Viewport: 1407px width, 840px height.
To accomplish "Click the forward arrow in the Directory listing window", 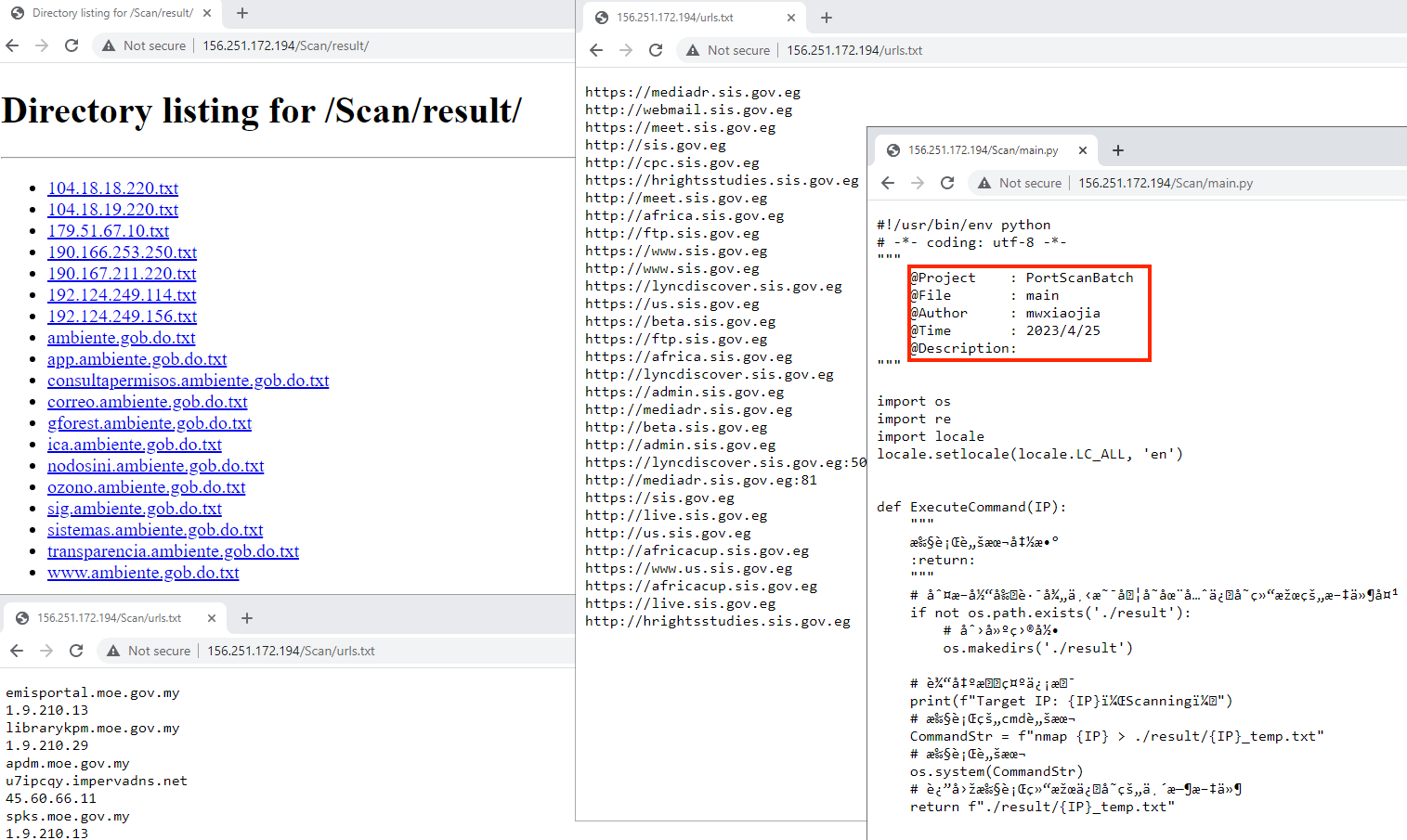I will pyautogui.click(x=42, y=45).
